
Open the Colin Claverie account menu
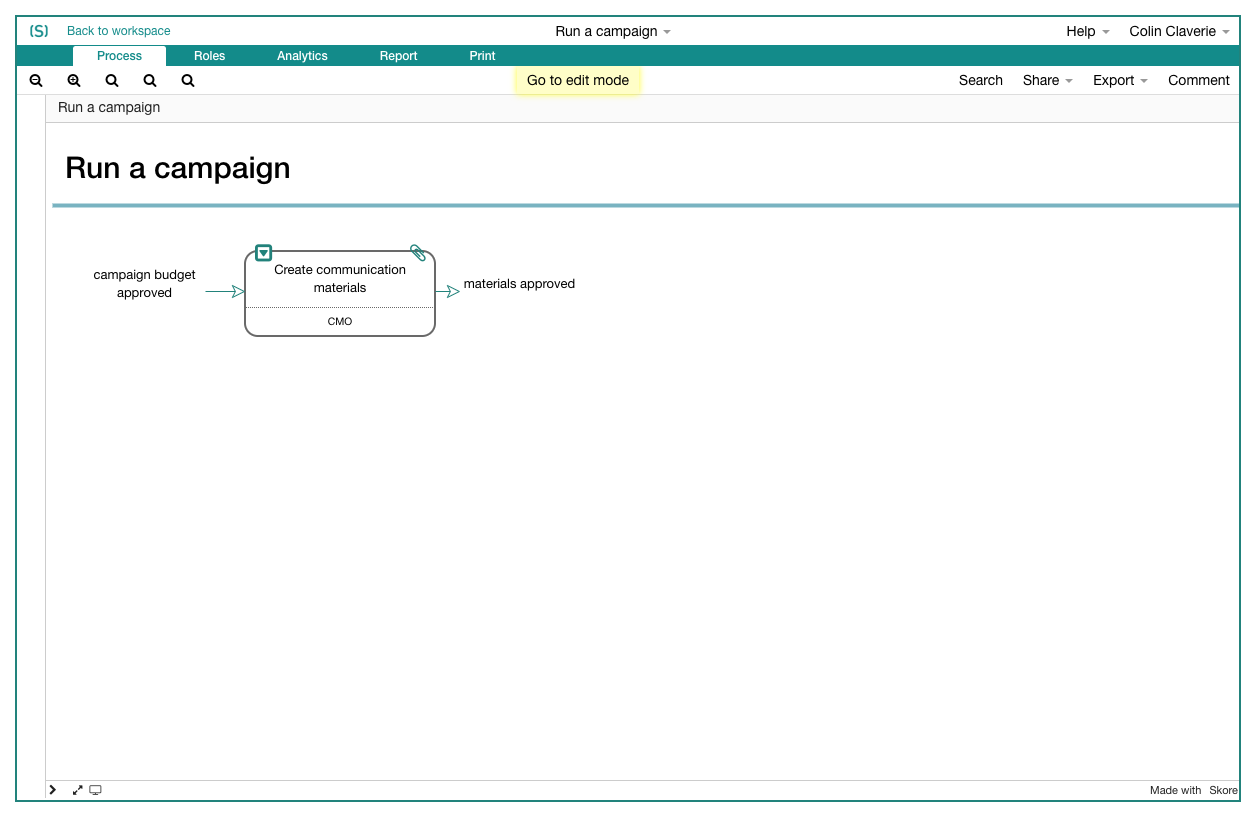[x=1179, y=31]
